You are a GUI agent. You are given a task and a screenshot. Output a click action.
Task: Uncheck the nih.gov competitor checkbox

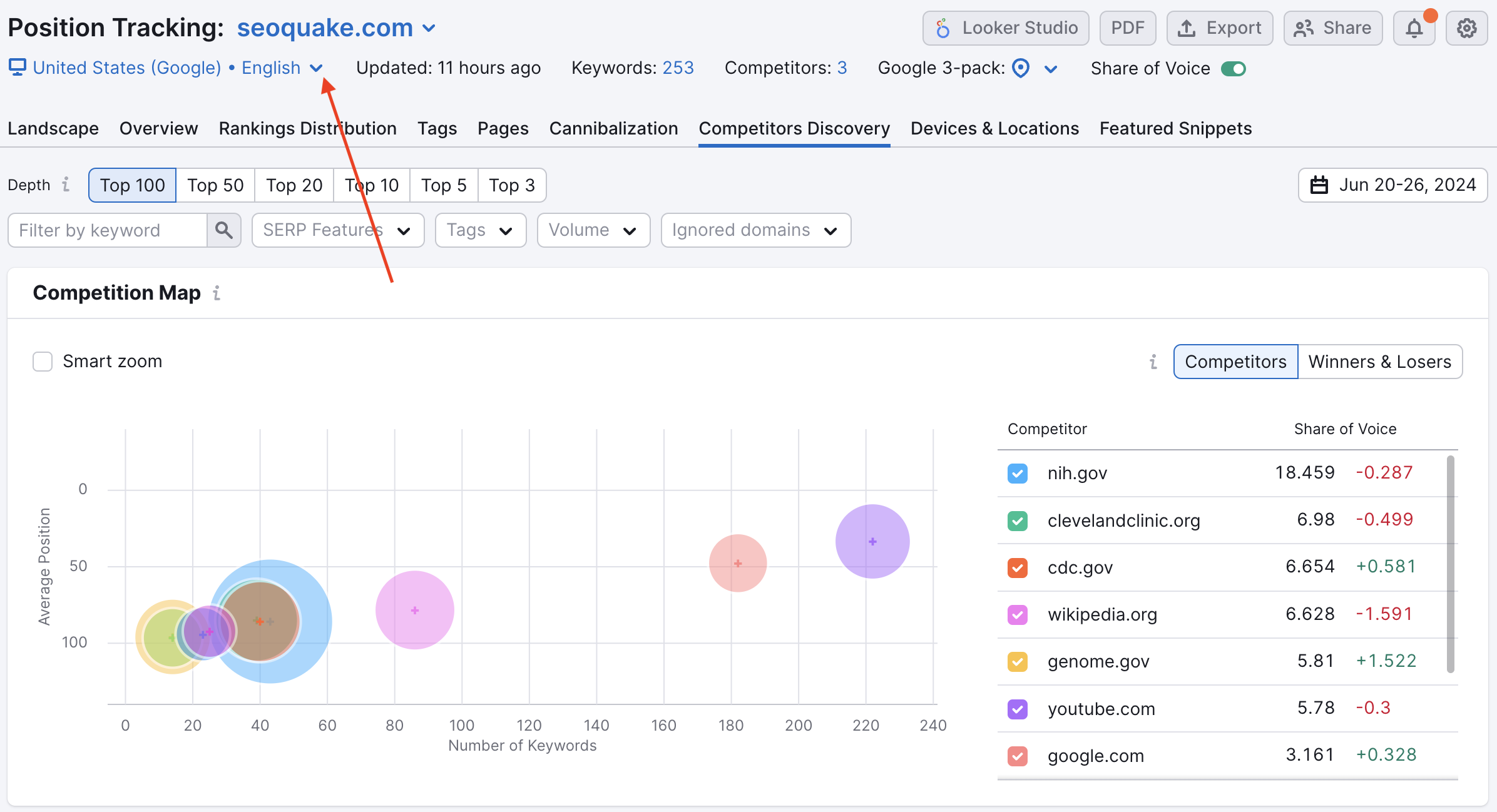pyautogui.click(x=1018, y=473)
